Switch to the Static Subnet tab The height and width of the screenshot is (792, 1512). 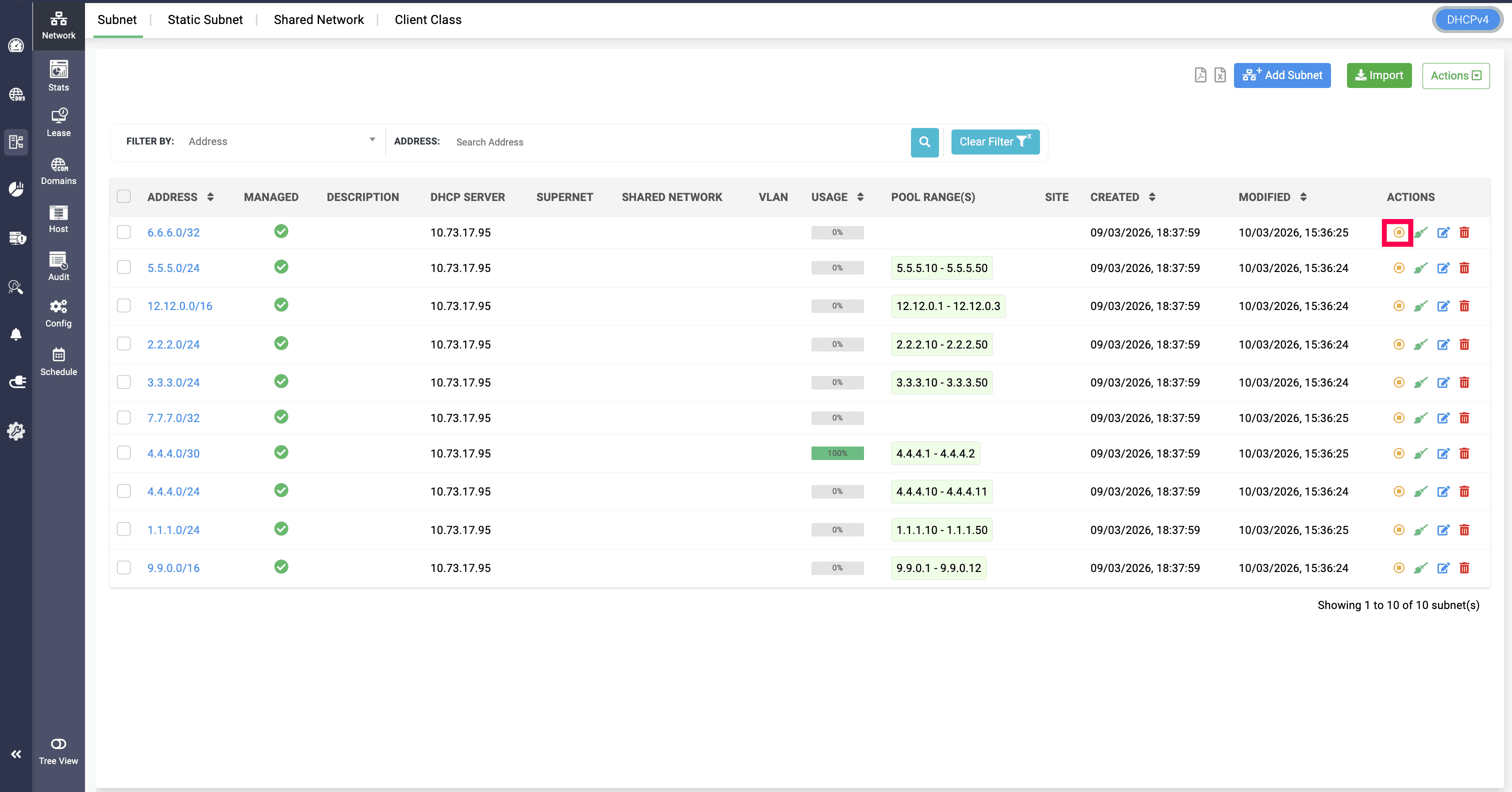pos(205,19)
